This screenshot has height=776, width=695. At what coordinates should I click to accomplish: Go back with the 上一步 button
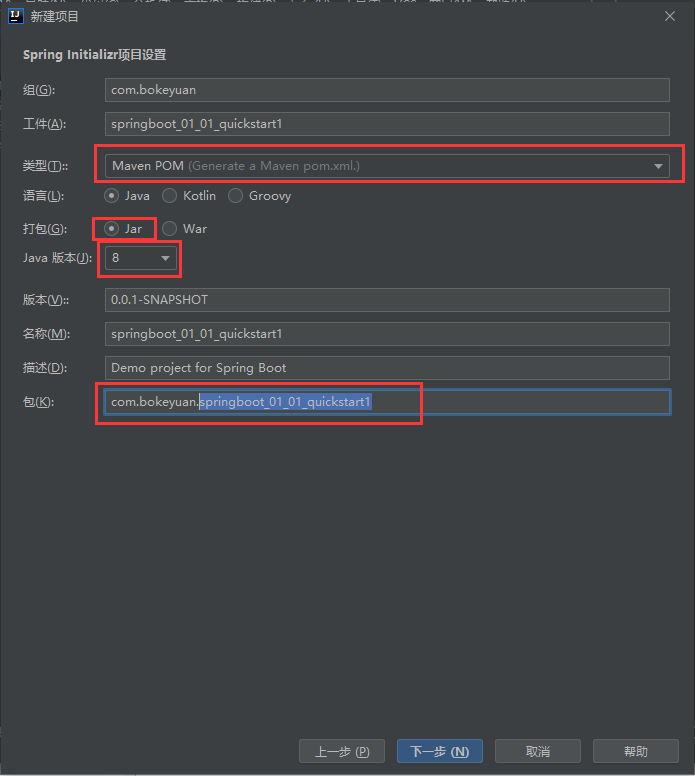tap(342, 752)
